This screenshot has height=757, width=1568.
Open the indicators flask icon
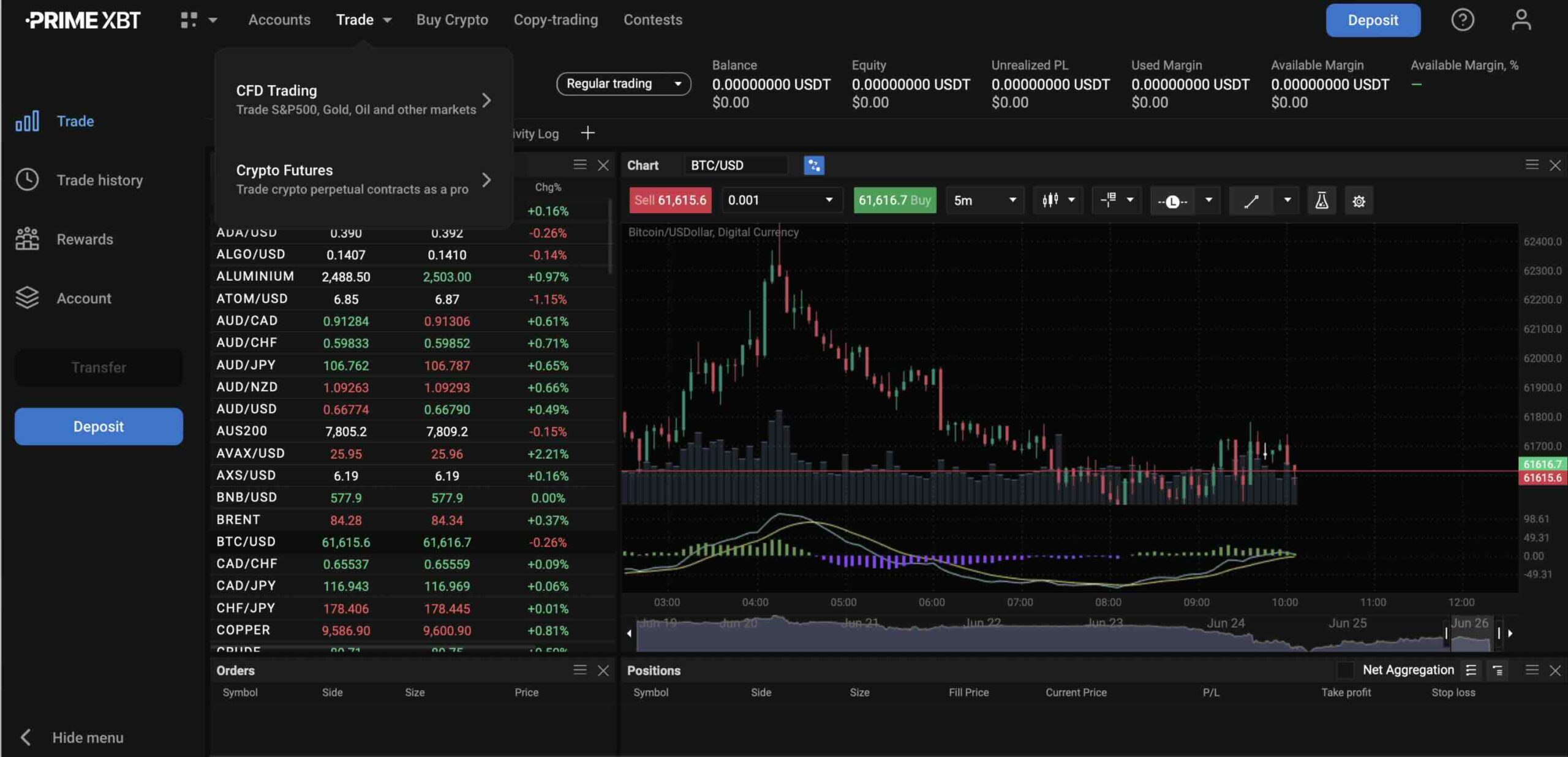pos(1322,200)
